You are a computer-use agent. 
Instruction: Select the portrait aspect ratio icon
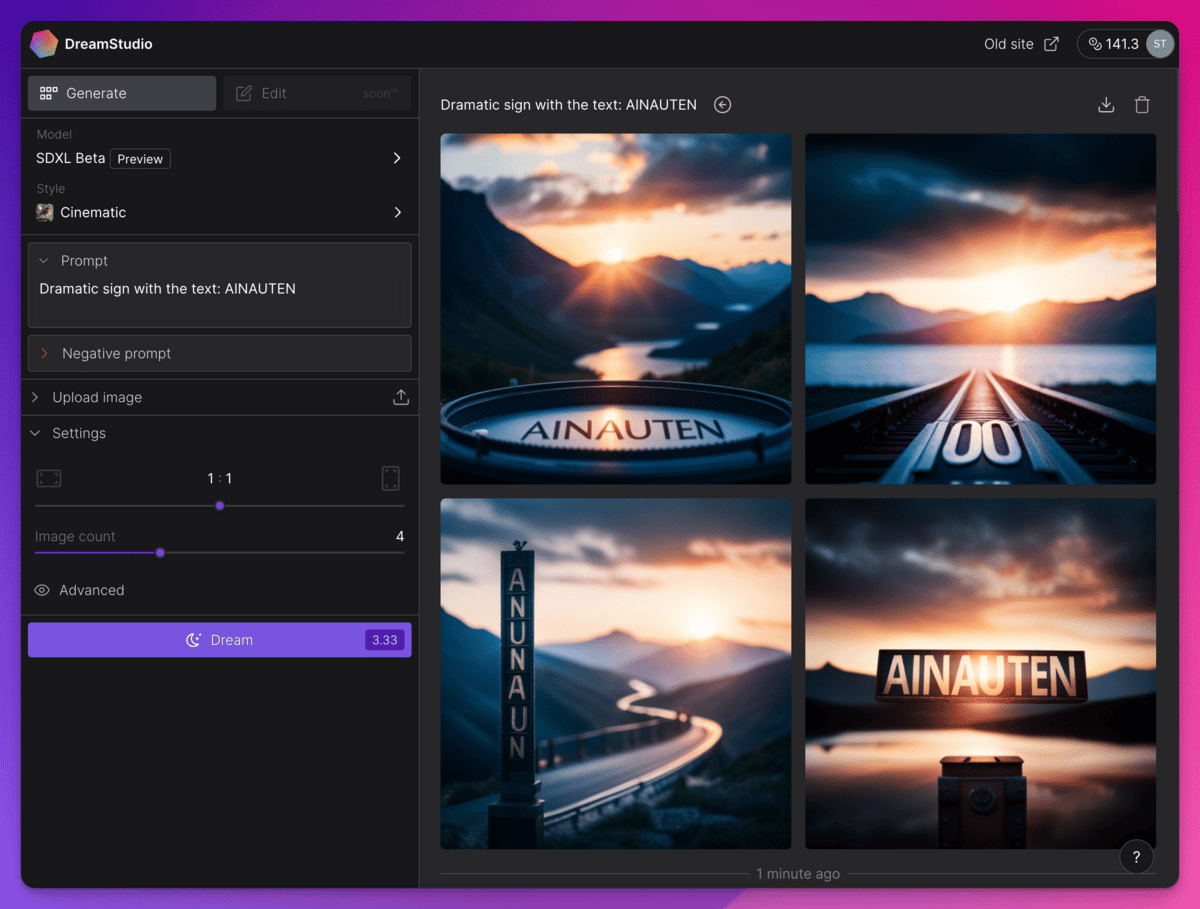point(390,478)
